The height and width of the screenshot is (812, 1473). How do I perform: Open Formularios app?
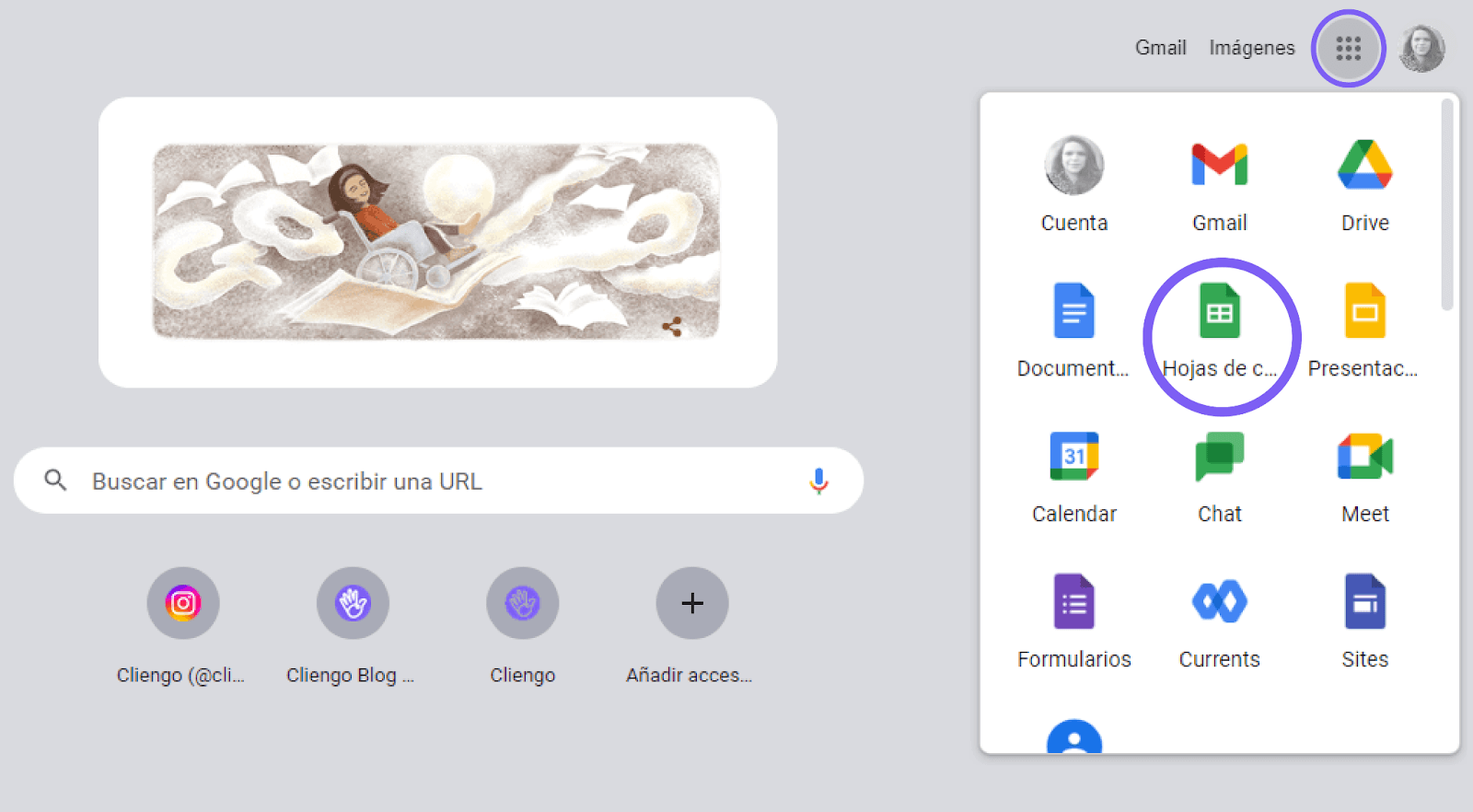(1074, 621)
